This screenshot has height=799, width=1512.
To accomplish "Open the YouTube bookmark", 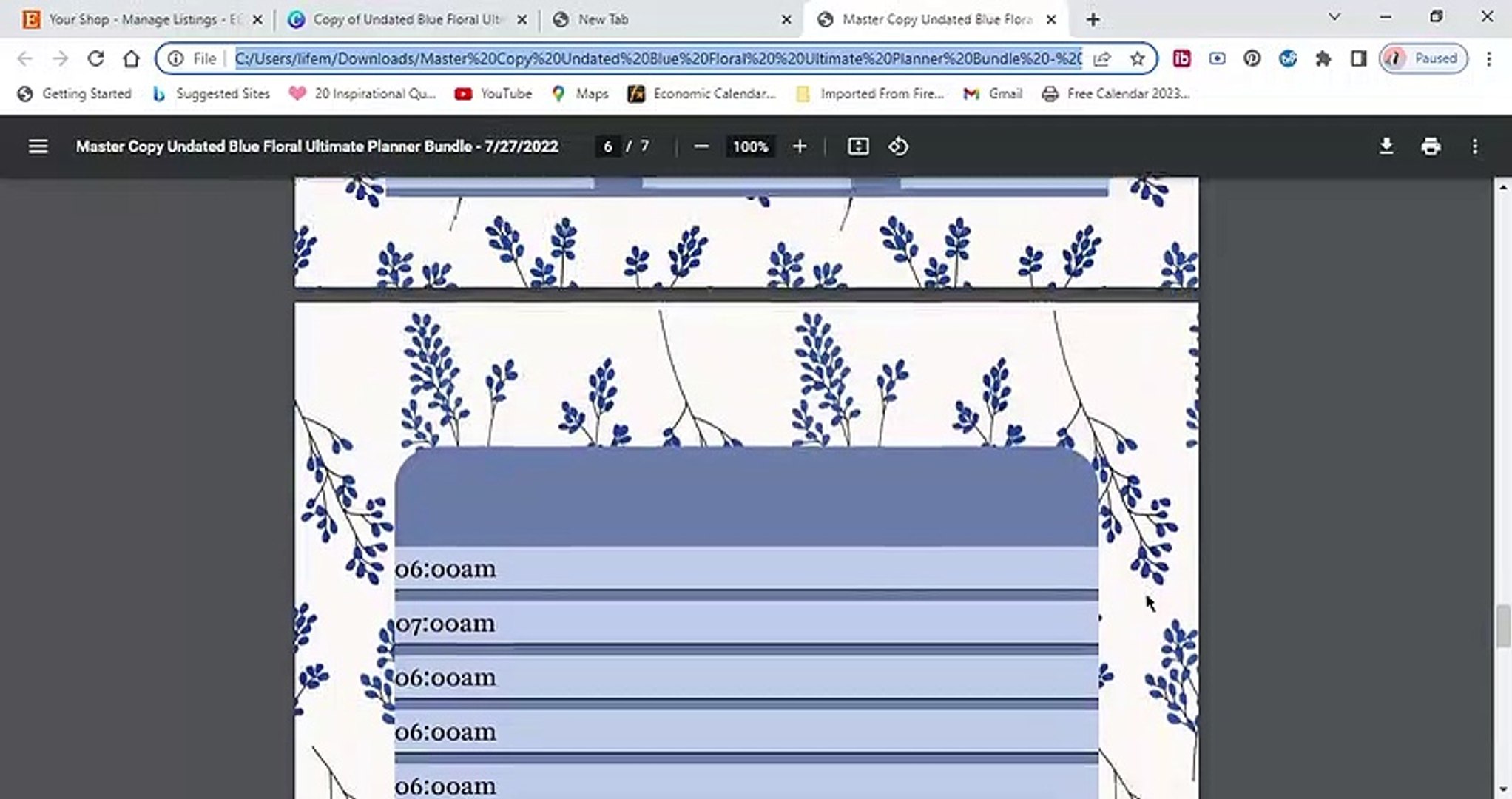I will pyautogui.click(x=494, y=94).
